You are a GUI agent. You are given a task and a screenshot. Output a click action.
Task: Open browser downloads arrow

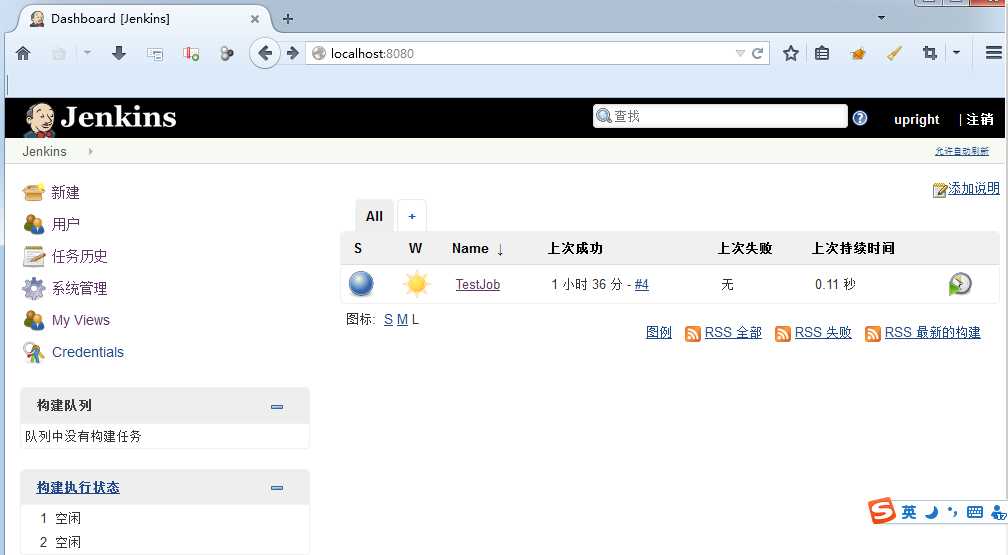(x=119, y=53)
